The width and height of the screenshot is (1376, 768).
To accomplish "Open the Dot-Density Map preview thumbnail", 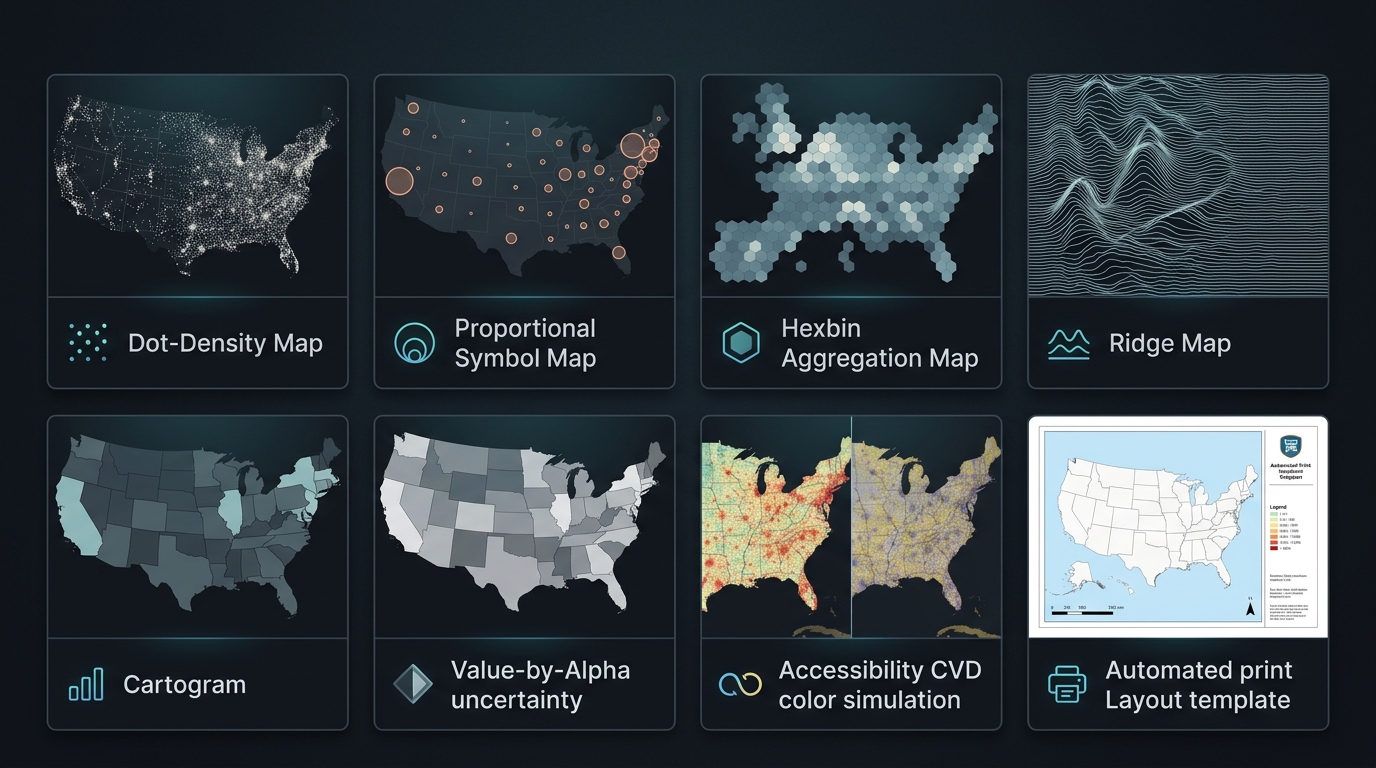I will tap(198, 186).
